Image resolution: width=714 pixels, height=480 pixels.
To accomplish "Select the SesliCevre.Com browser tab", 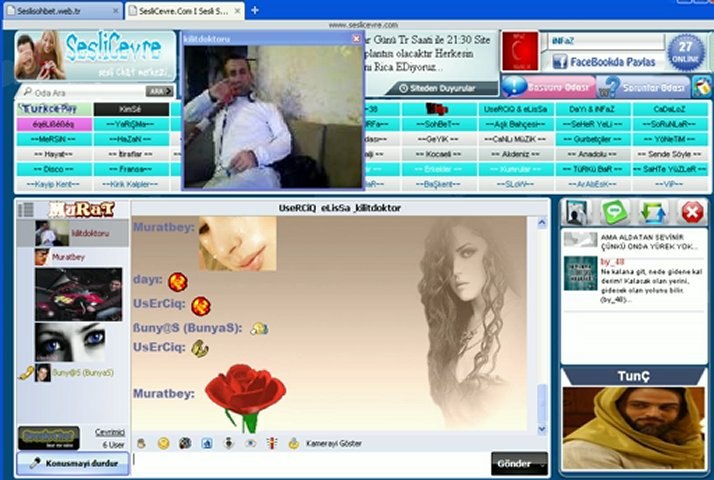I will (x=182, y=10).
